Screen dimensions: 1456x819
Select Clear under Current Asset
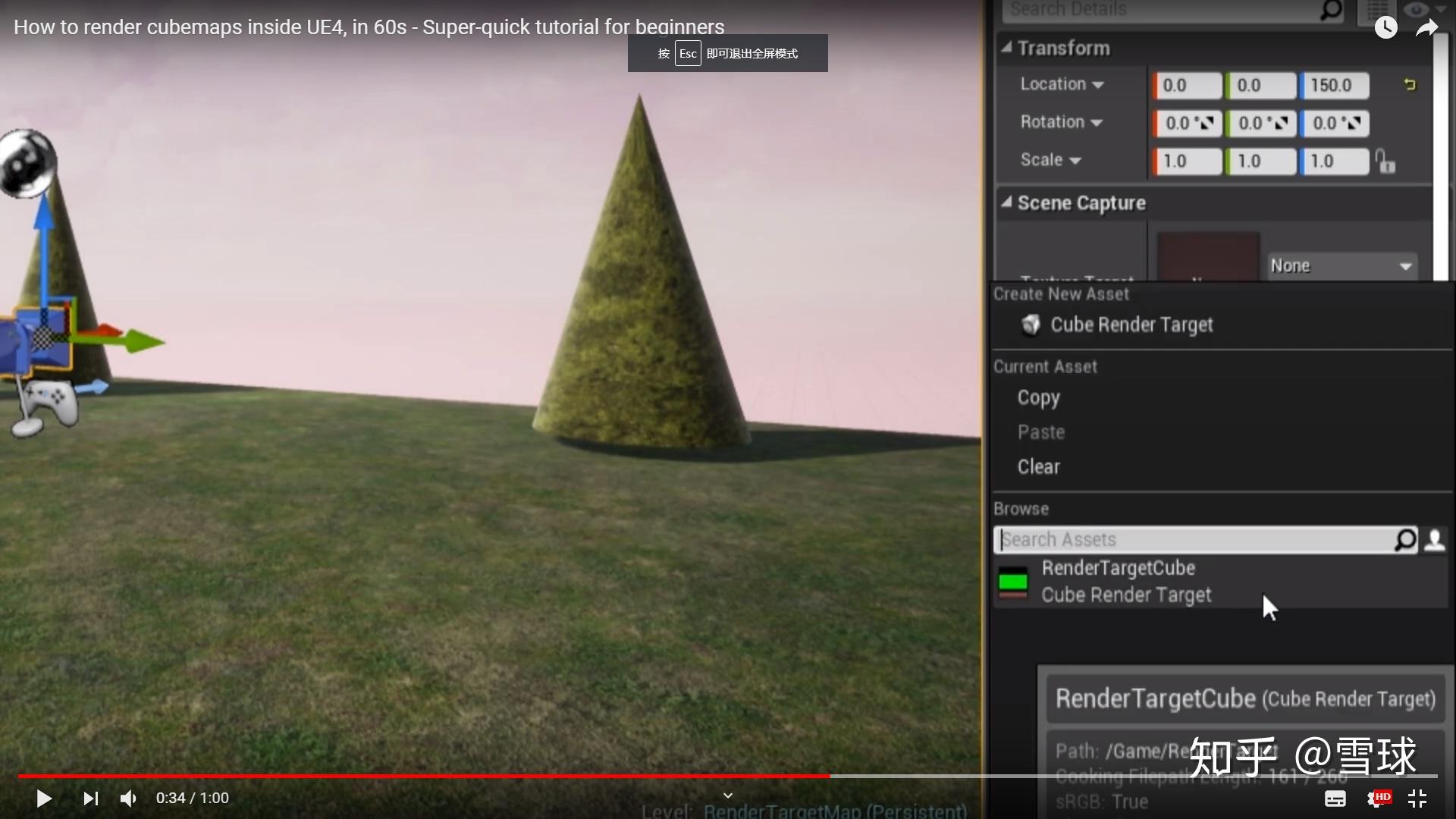1037,466
